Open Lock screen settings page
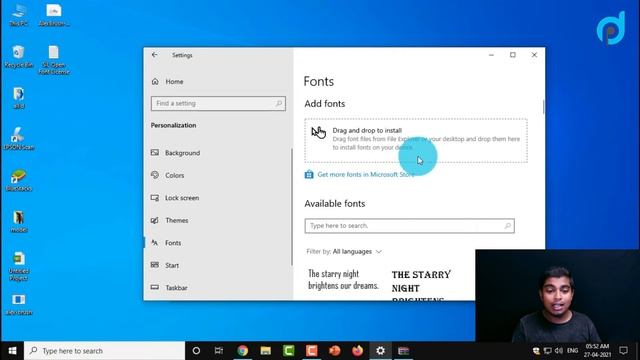This screenshot has width=640, height=360. (x=182, y=198)
